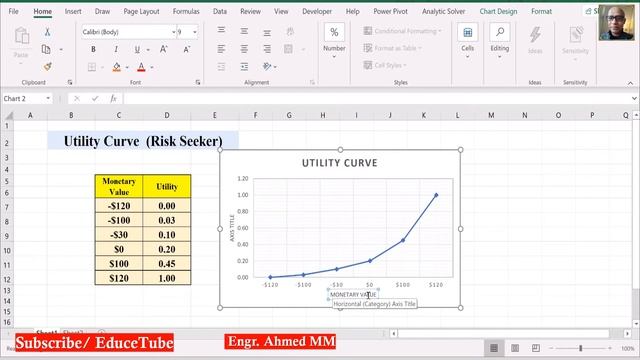This screenshot has height=360, width=640.
Task: Apply the Fill Color bucket
Action: (117, 67)
